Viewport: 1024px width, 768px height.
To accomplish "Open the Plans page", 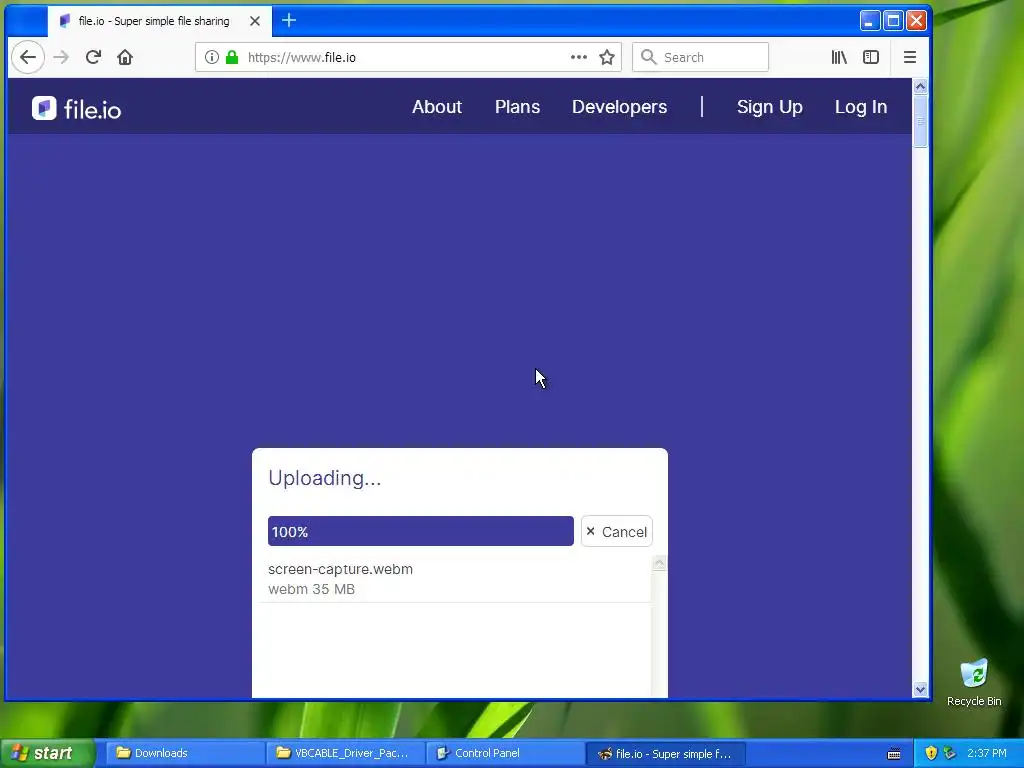I will click(517, 107).
